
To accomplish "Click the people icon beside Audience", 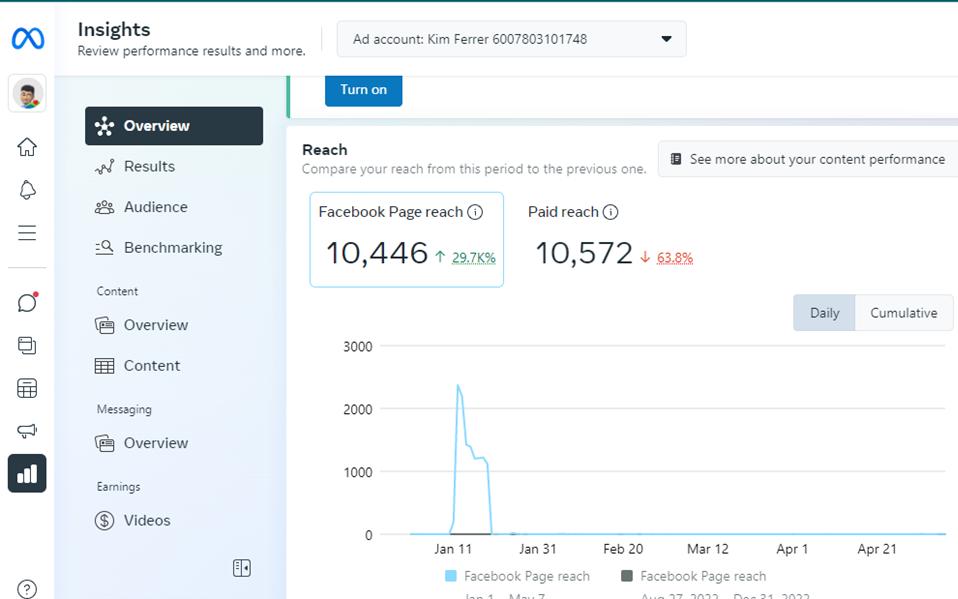I will tap(104, 207).
